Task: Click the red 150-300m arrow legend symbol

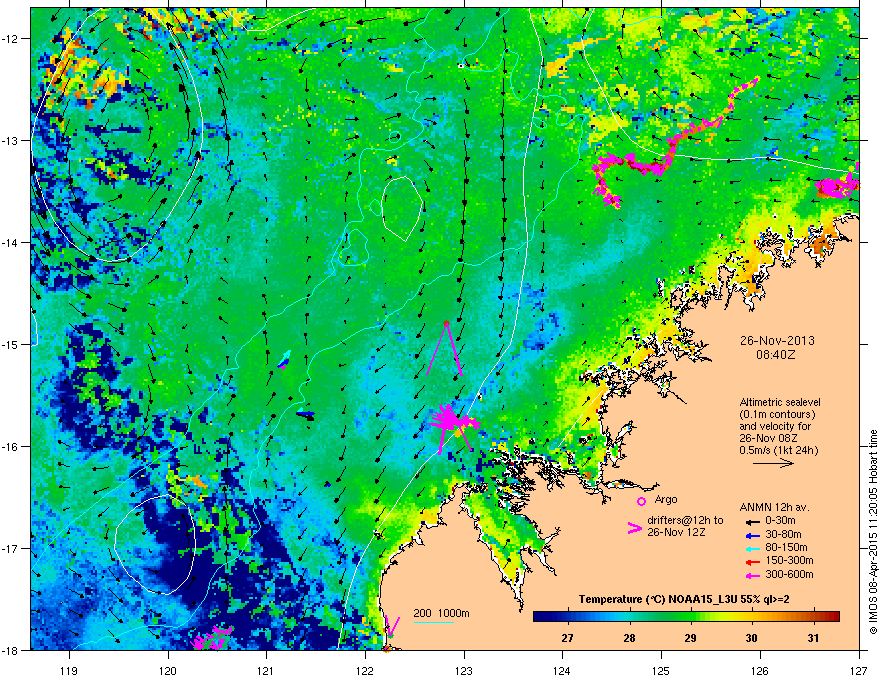Action: pyautogui.click(x=751, y=560)
